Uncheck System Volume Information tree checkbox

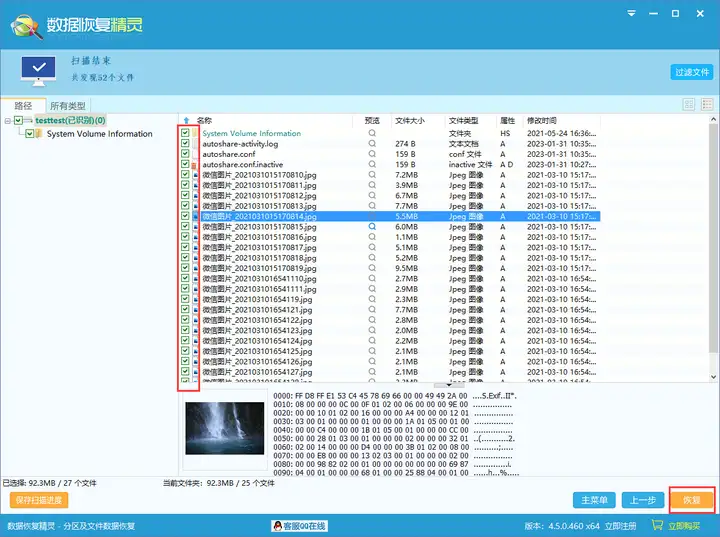click(x=30, y=134)
